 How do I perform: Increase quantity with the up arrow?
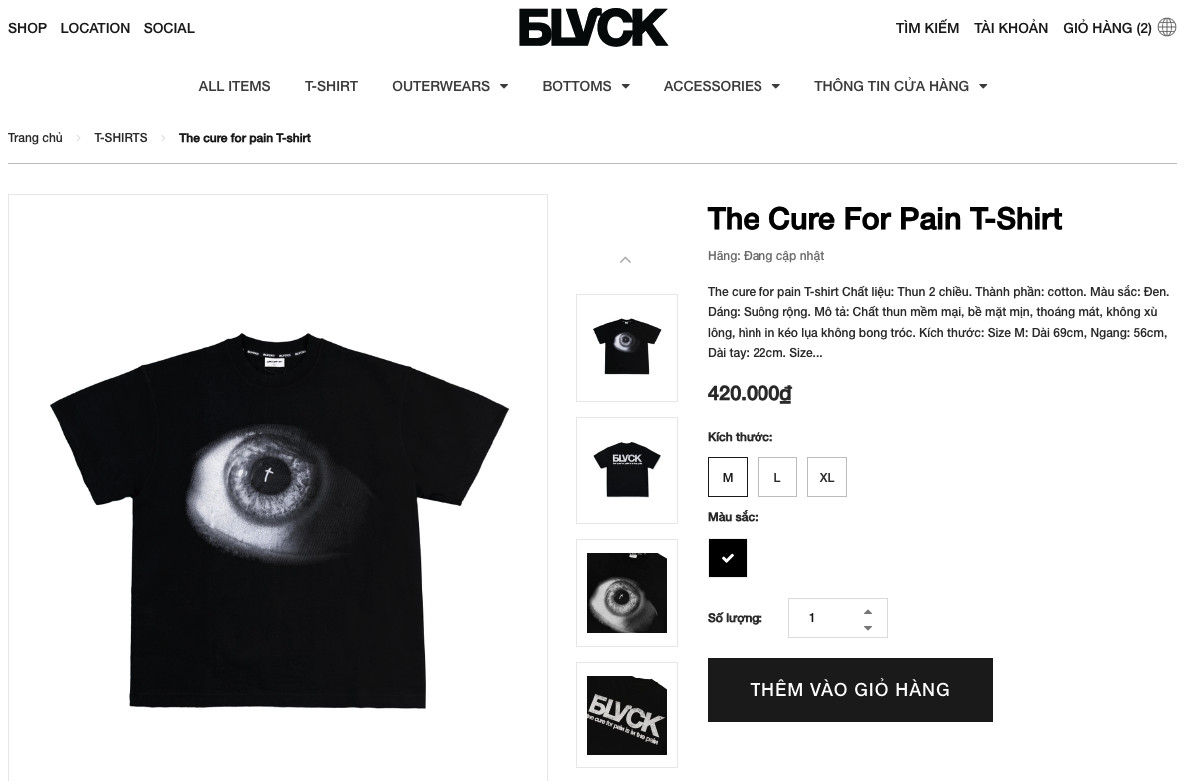click(x=868, y=612)
